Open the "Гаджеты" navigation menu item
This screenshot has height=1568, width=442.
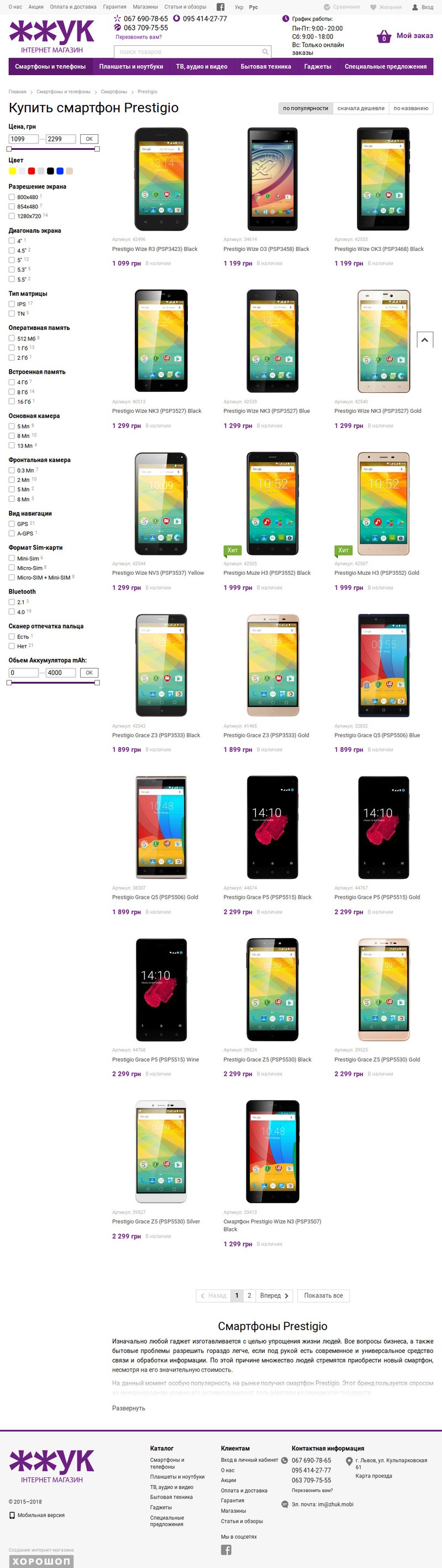click(x=318, y=66)
